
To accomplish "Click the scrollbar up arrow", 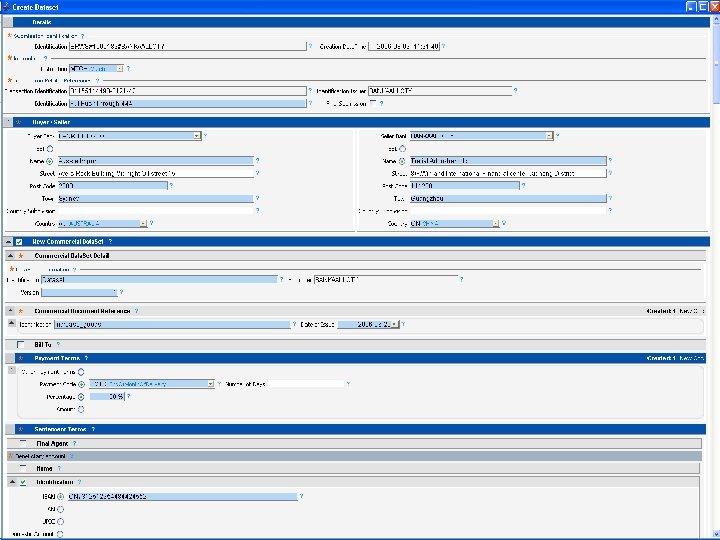I will pos(716,19).
